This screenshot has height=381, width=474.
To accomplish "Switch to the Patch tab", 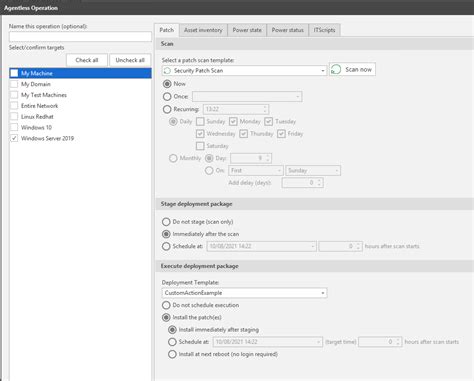I will tap(167, 30).
